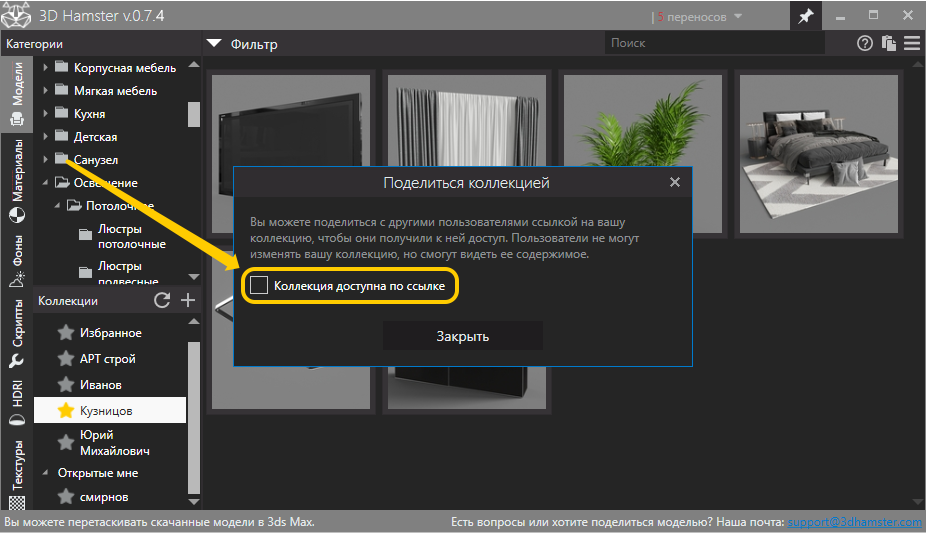Open the bed model thumbnail

[x=819, y=154]
